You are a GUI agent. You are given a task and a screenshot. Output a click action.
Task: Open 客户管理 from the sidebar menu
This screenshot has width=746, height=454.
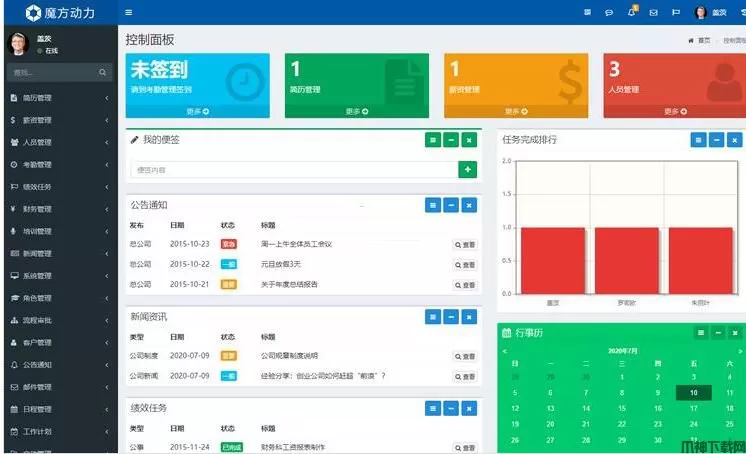coord(58,342)
